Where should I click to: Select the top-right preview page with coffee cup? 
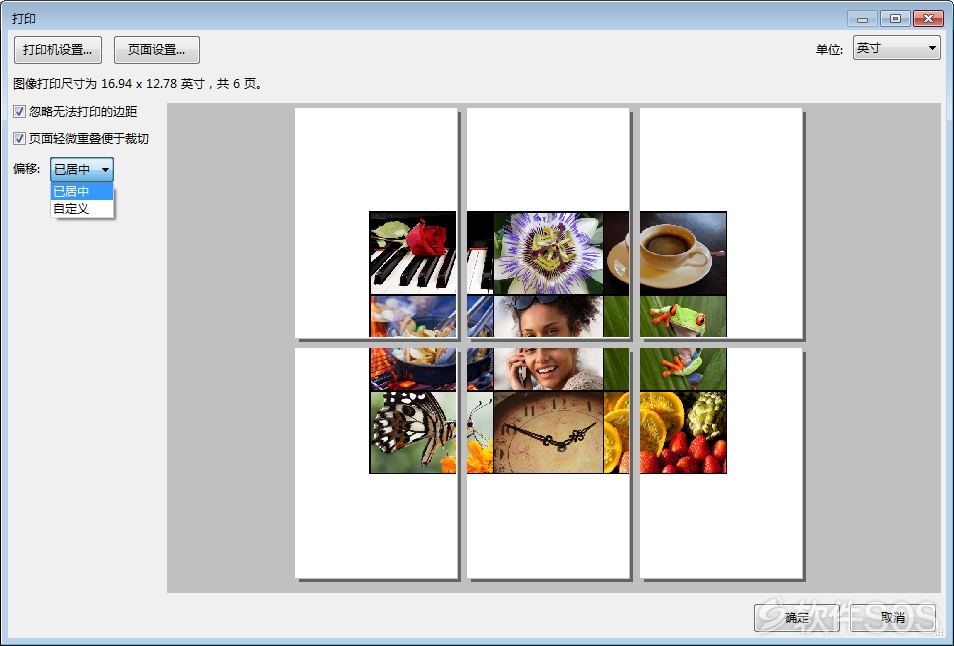(x=721, y=223)
